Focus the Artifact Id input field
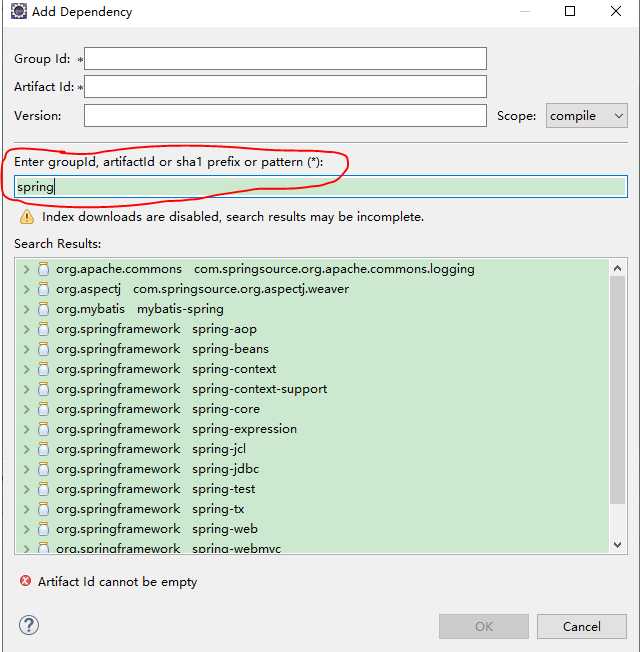 coord(285,86)
